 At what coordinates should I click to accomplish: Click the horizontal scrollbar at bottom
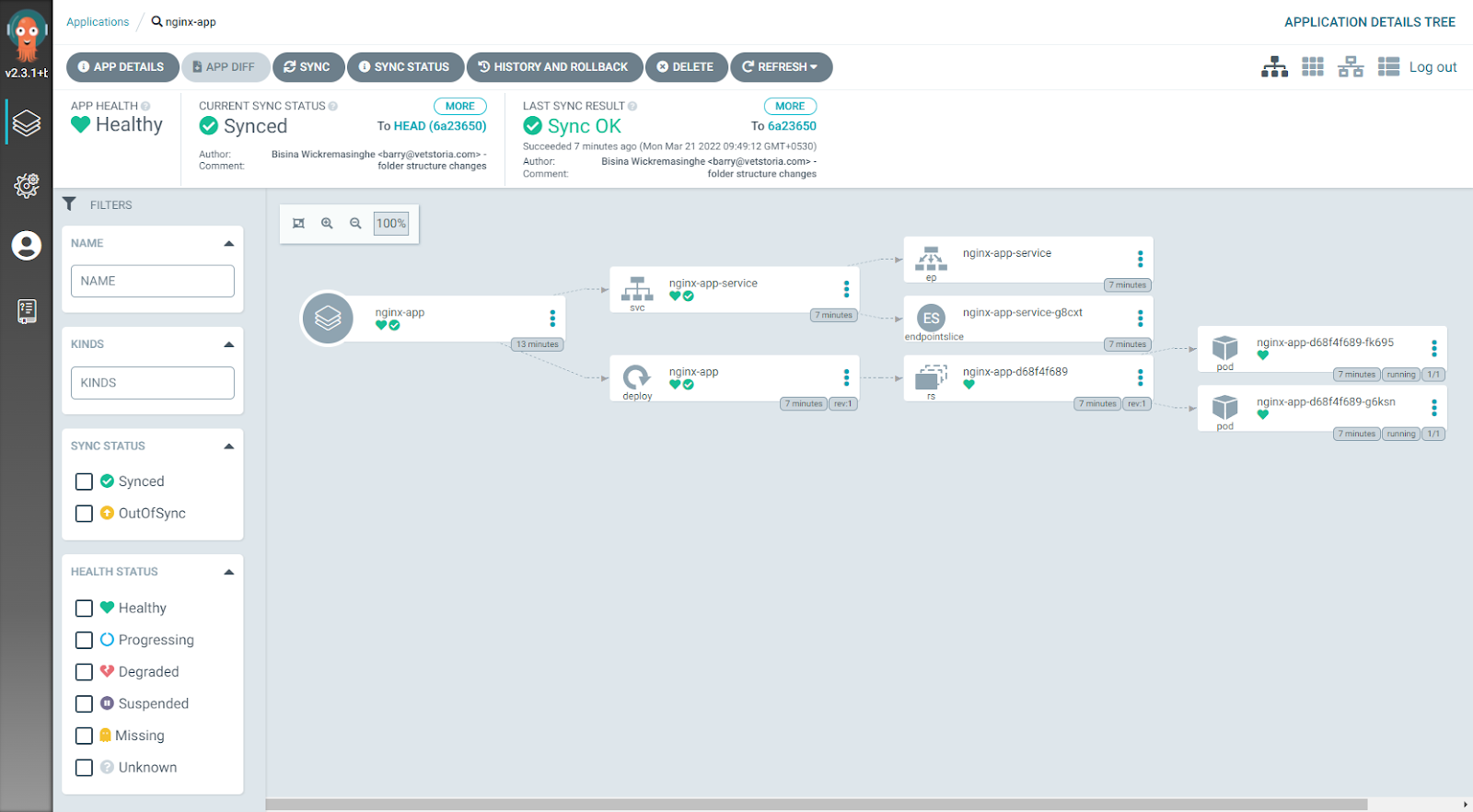pyautogui.click(x=817, y=805)
